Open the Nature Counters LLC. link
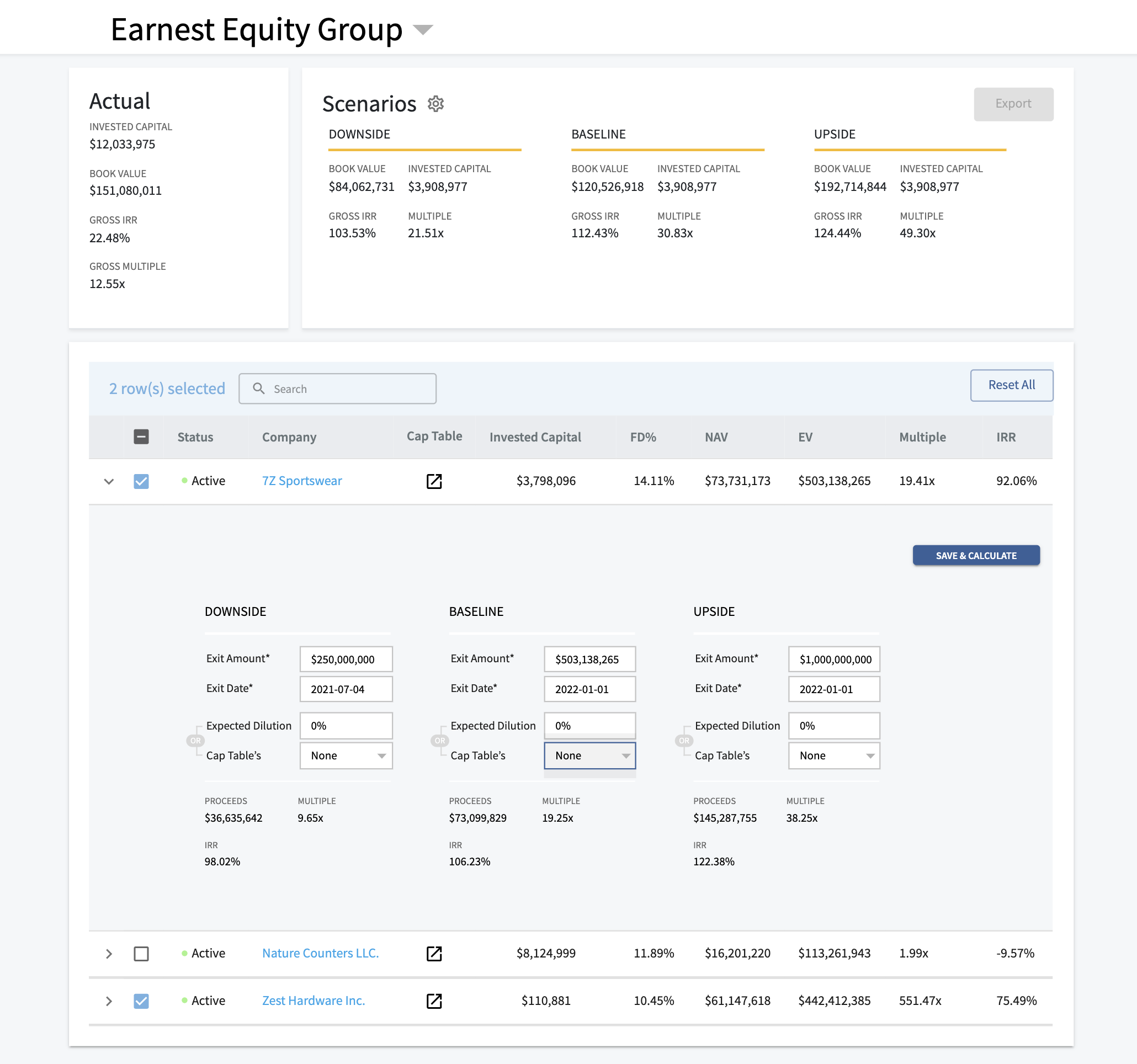The width and height of the screenshot is (1137, 1064). coord(320,954)
